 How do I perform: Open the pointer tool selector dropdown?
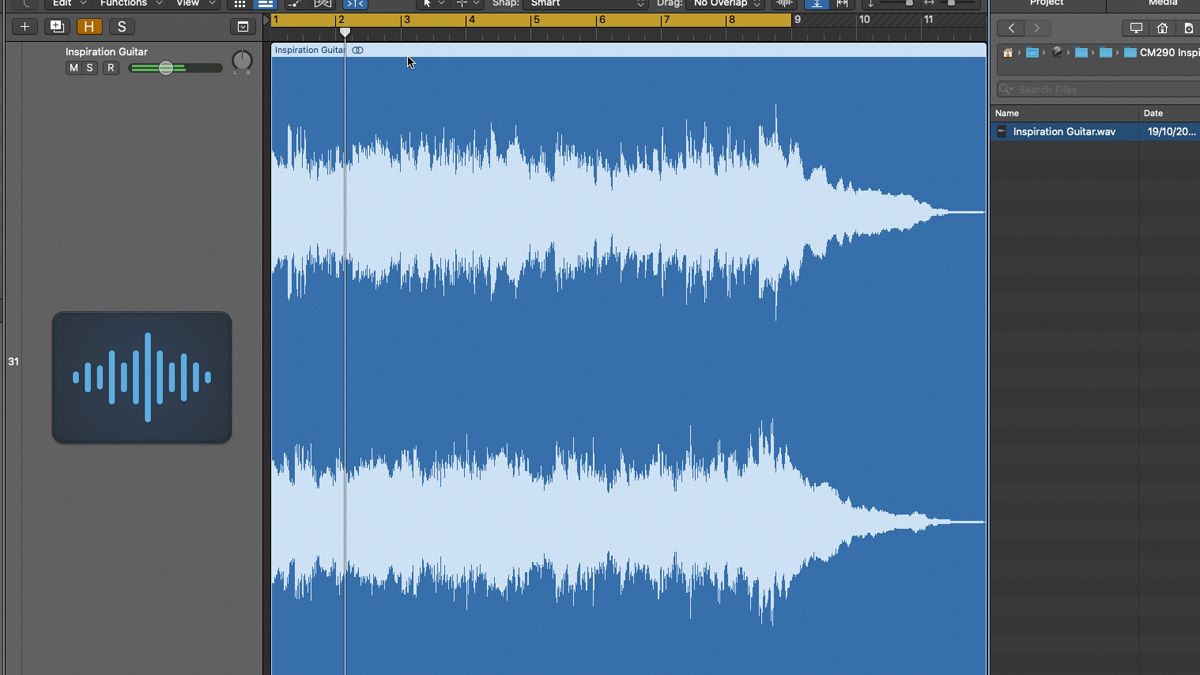(x=431, y=4)
